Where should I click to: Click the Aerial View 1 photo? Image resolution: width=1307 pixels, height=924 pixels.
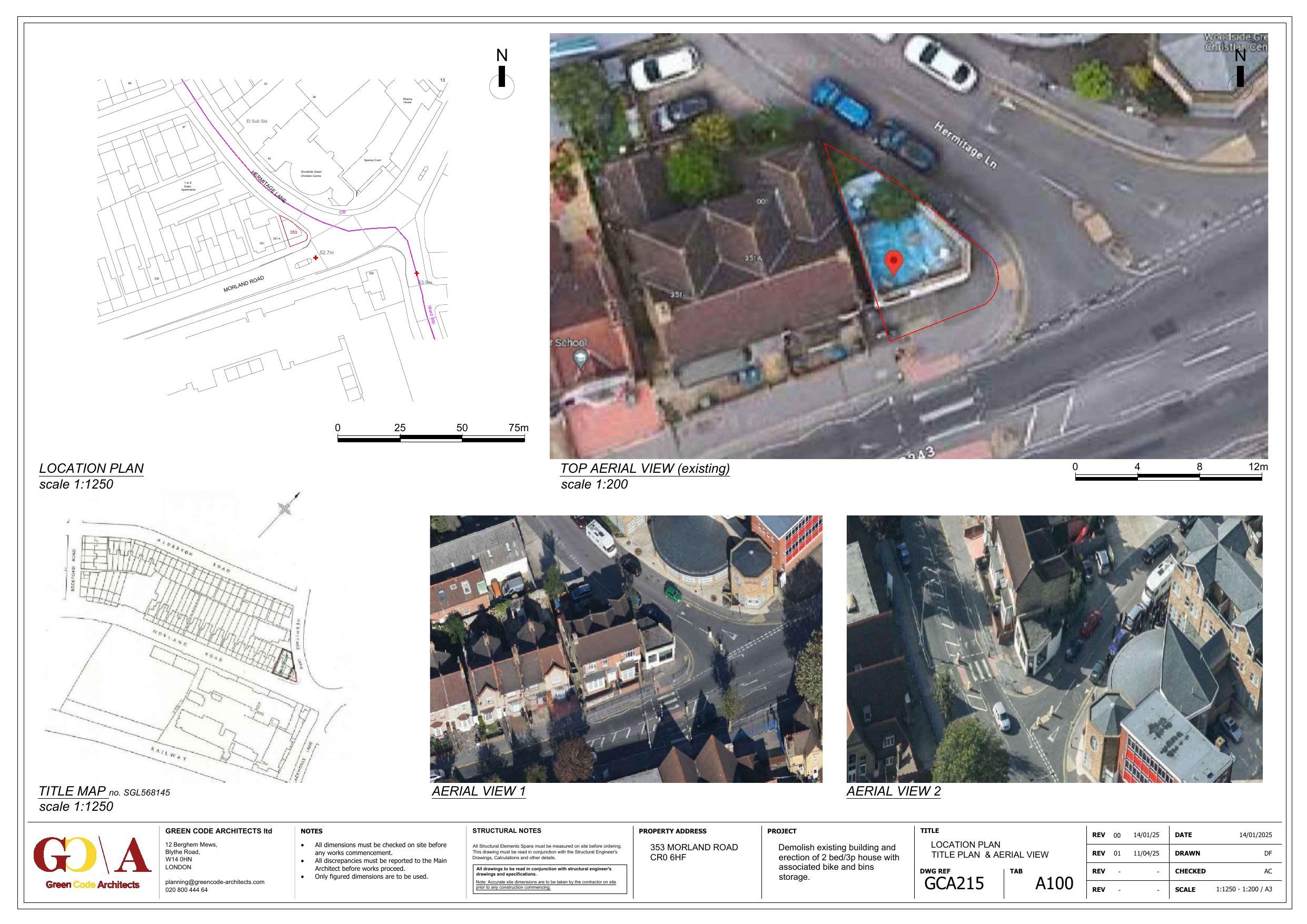coord(626,649)
